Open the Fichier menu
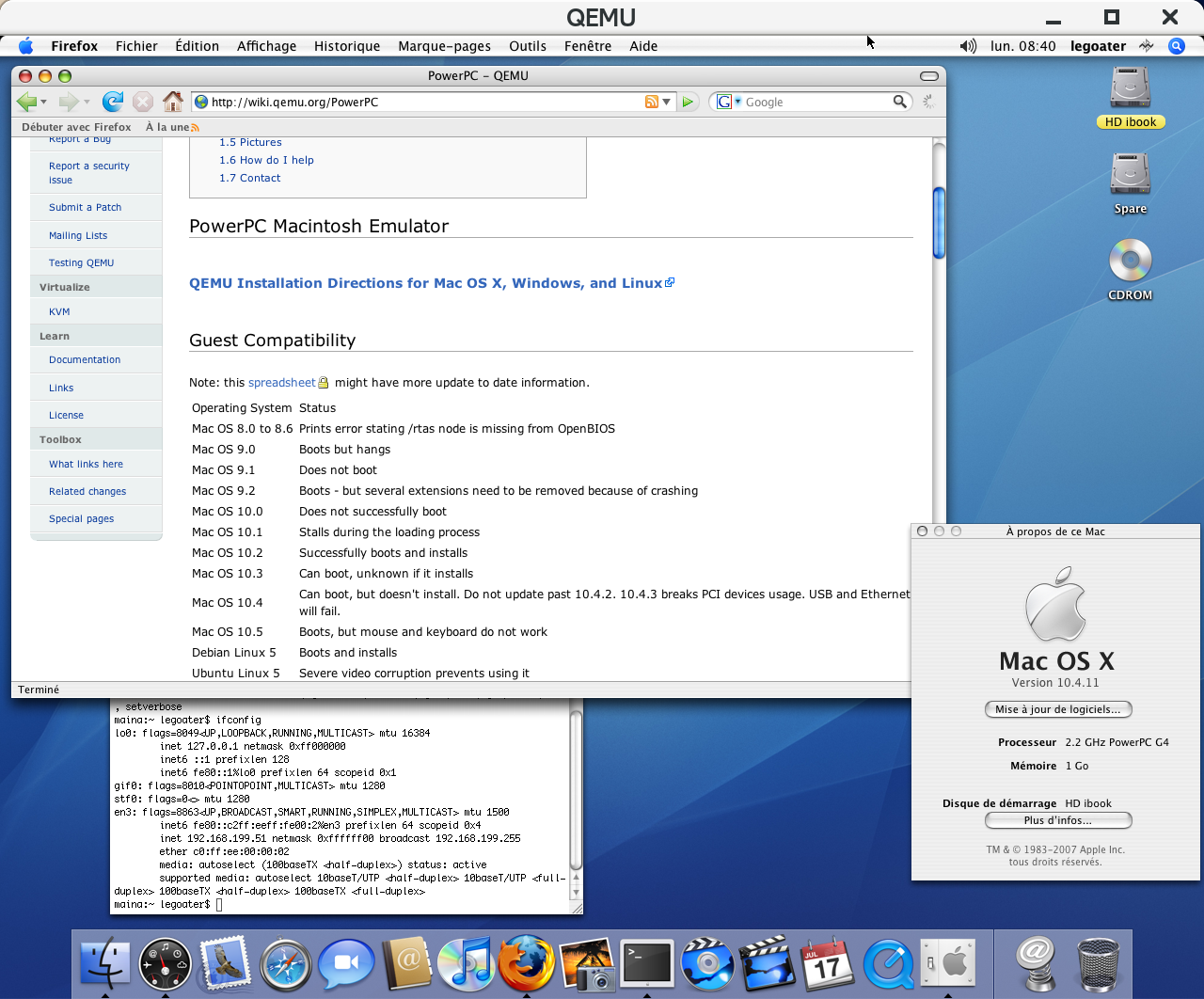The width and height of the screenshot is (1204, 999). point(136,45)
